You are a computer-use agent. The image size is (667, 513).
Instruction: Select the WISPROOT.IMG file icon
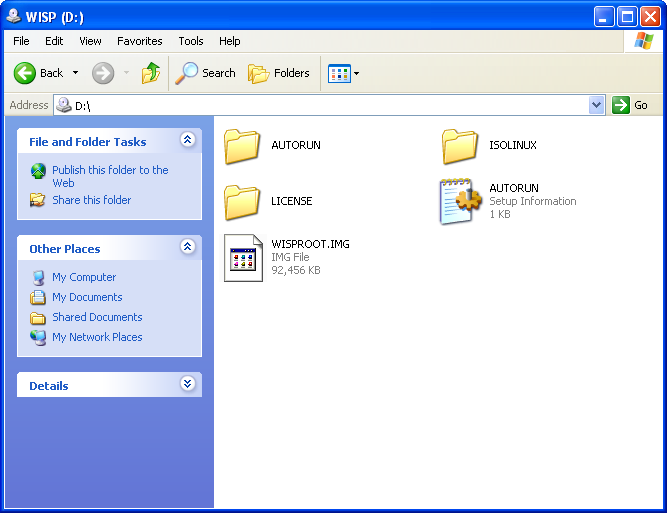(x=243, y=258)
